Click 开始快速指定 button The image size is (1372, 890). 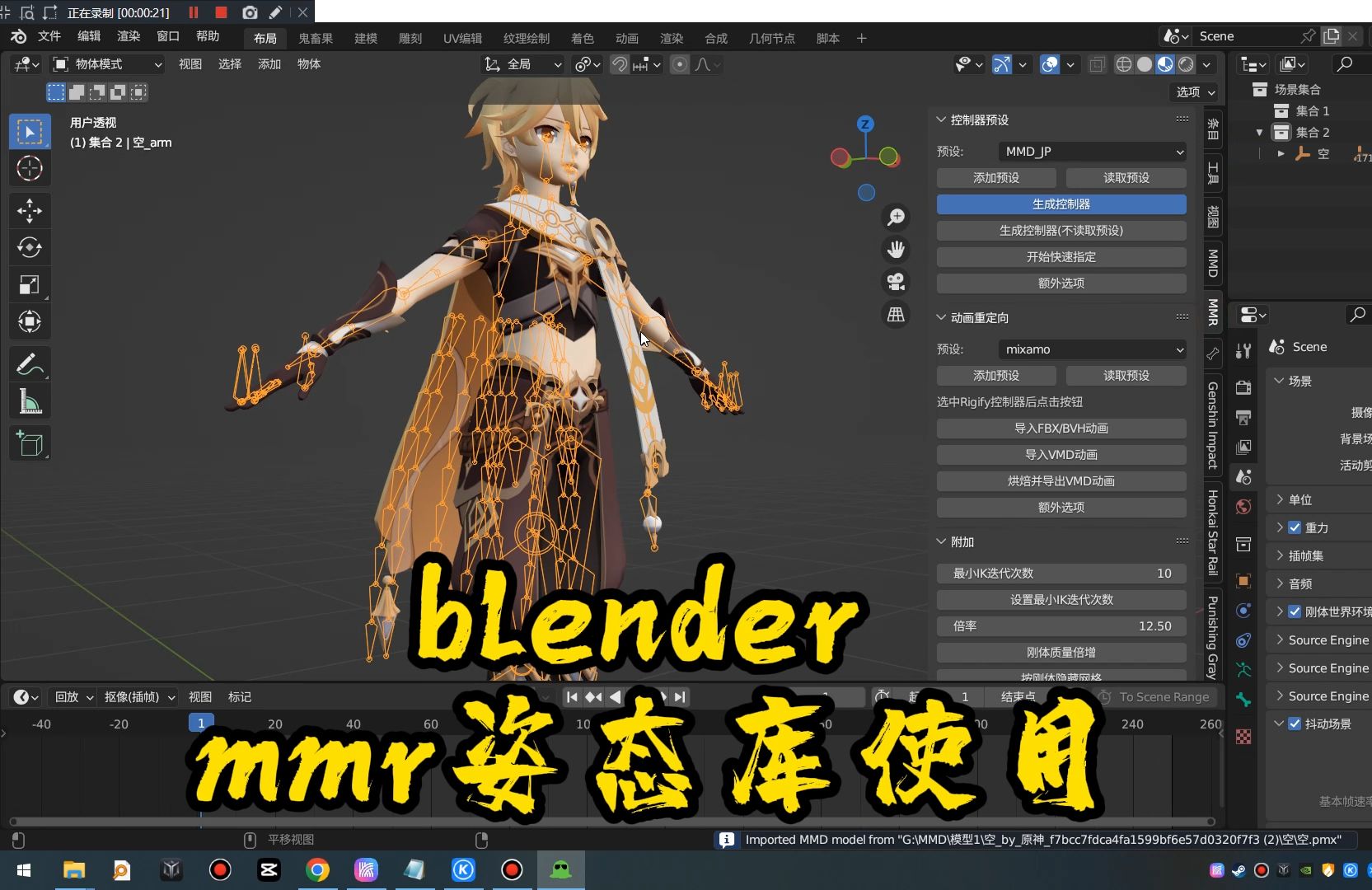tap(1061, 257)
